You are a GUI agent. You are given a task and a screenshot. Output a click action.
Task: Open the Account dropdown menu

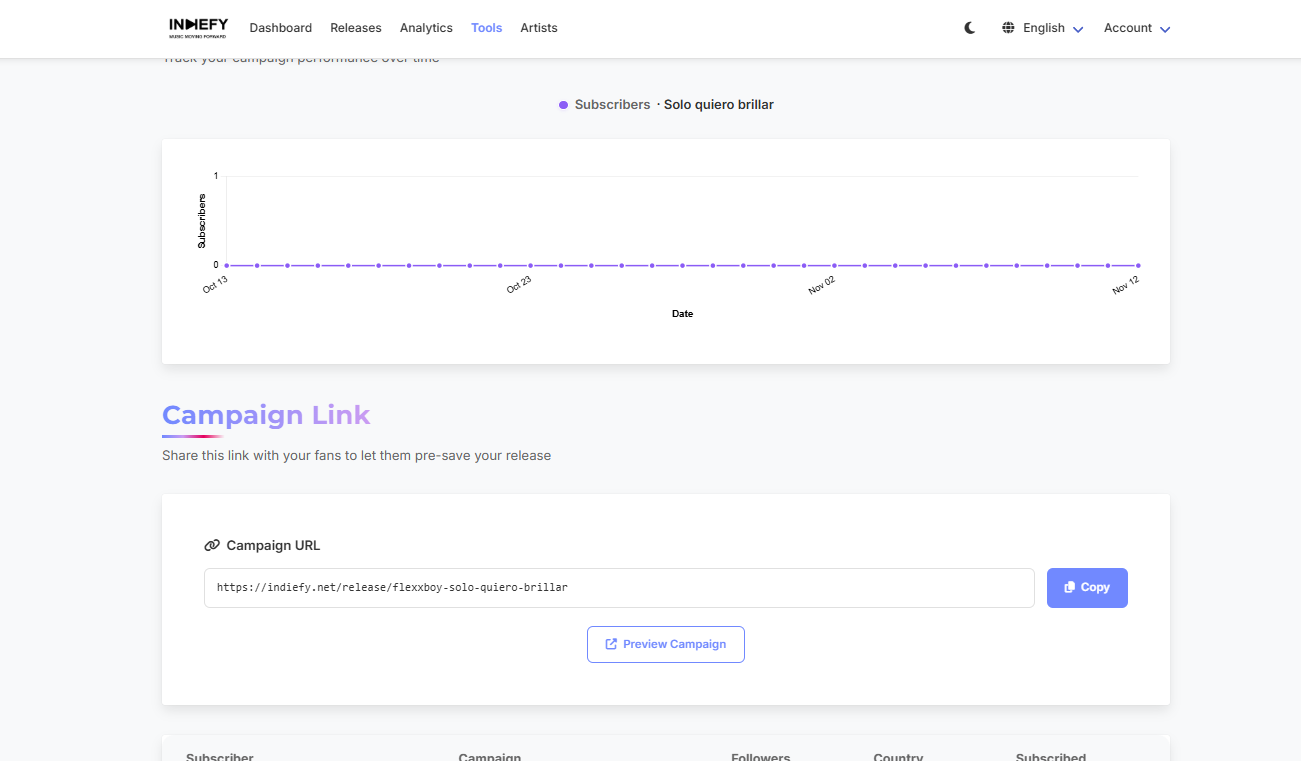click(x=1136, y=28)
